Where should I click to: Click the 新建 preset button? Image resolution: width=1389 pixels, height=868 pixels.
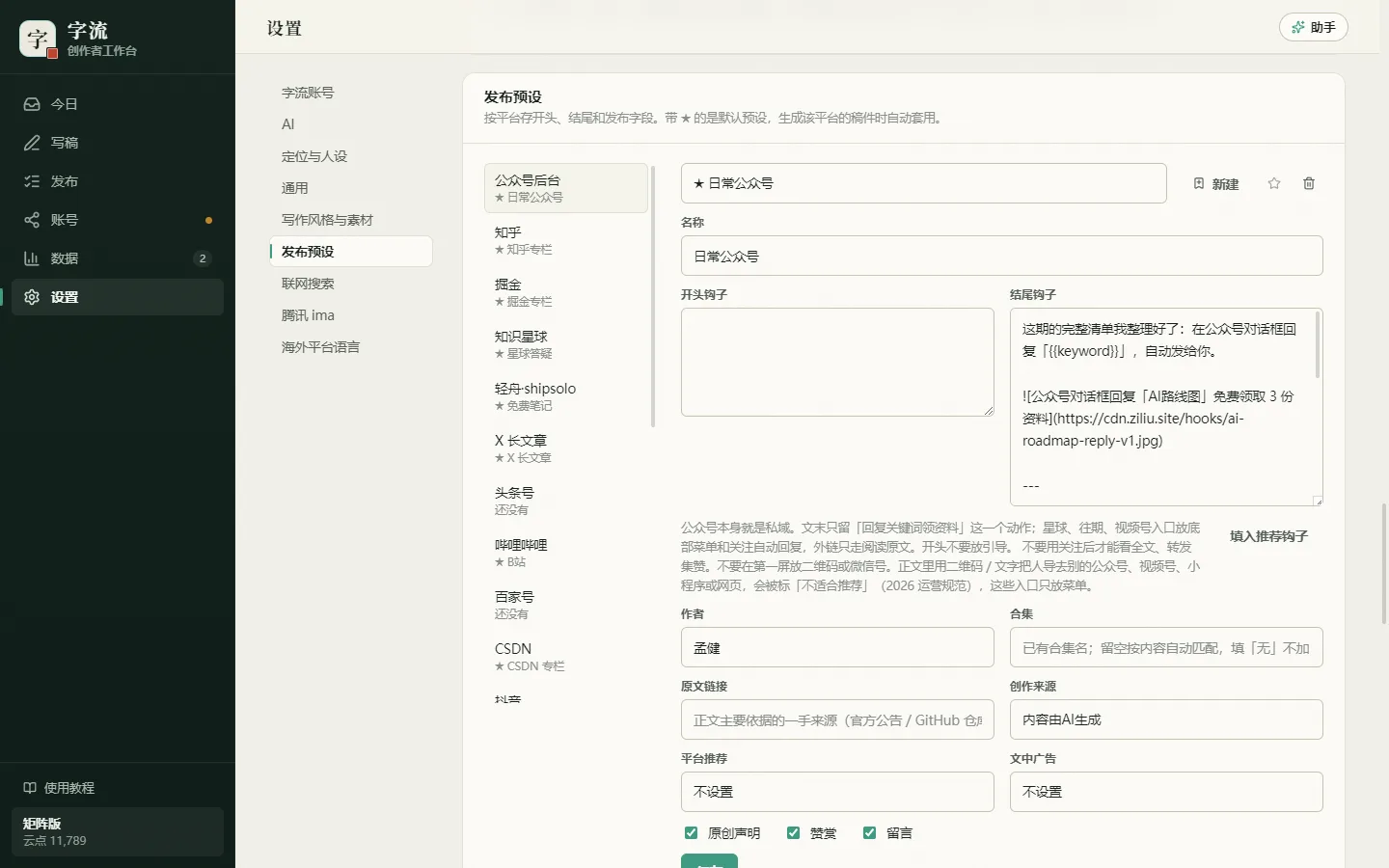[1216, 183]
